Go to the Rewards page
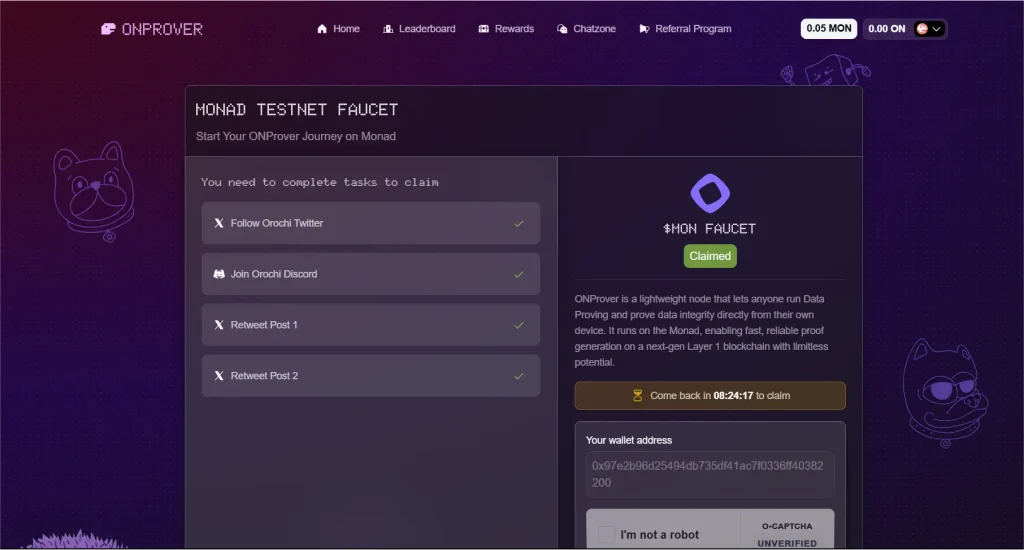Image resolution: width=1024 pixels, height=550 pixels. click(x=506, y=29)
